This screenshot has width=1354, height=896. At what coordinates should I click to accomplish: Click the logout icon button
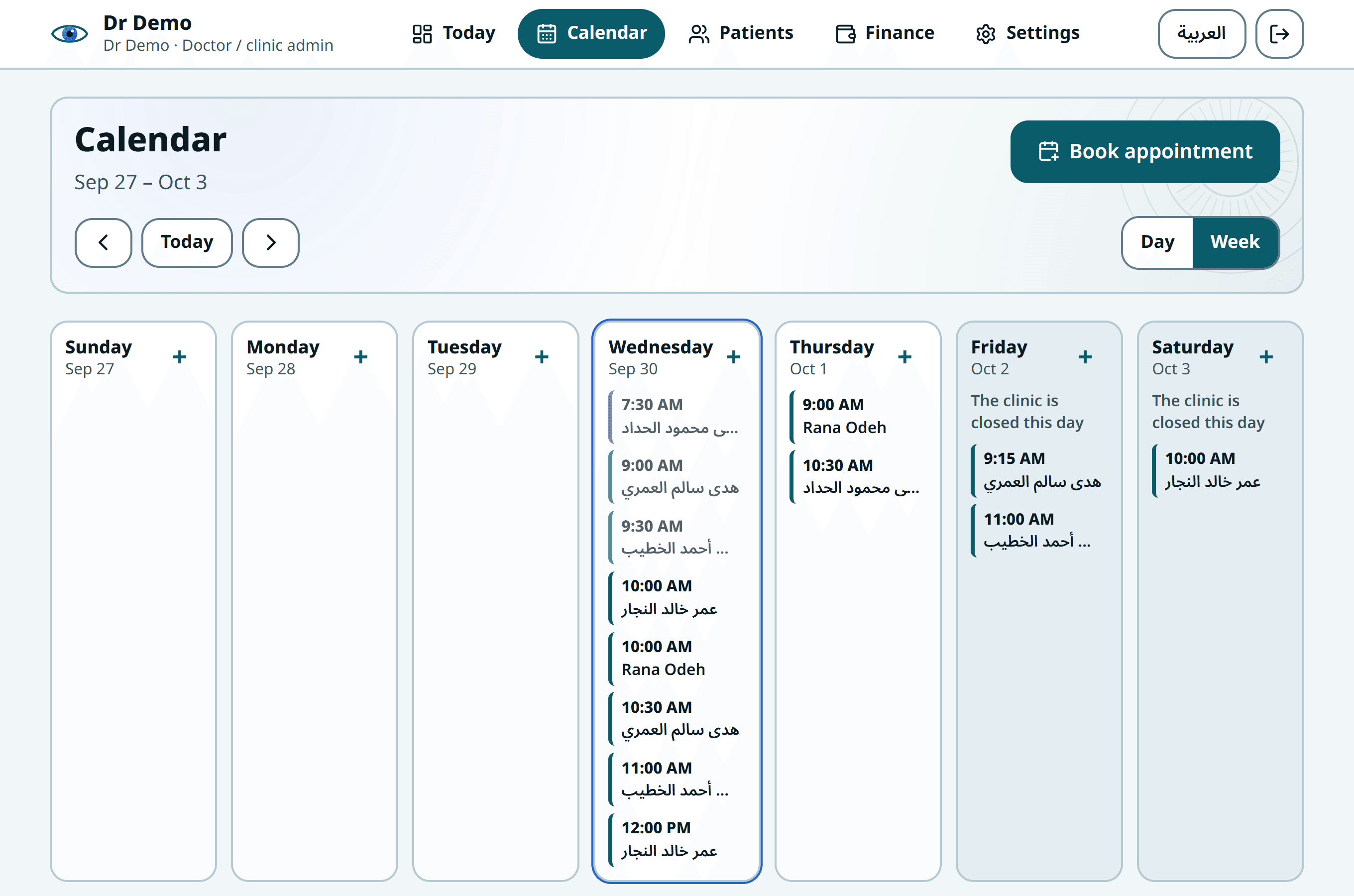point(1279,34)
